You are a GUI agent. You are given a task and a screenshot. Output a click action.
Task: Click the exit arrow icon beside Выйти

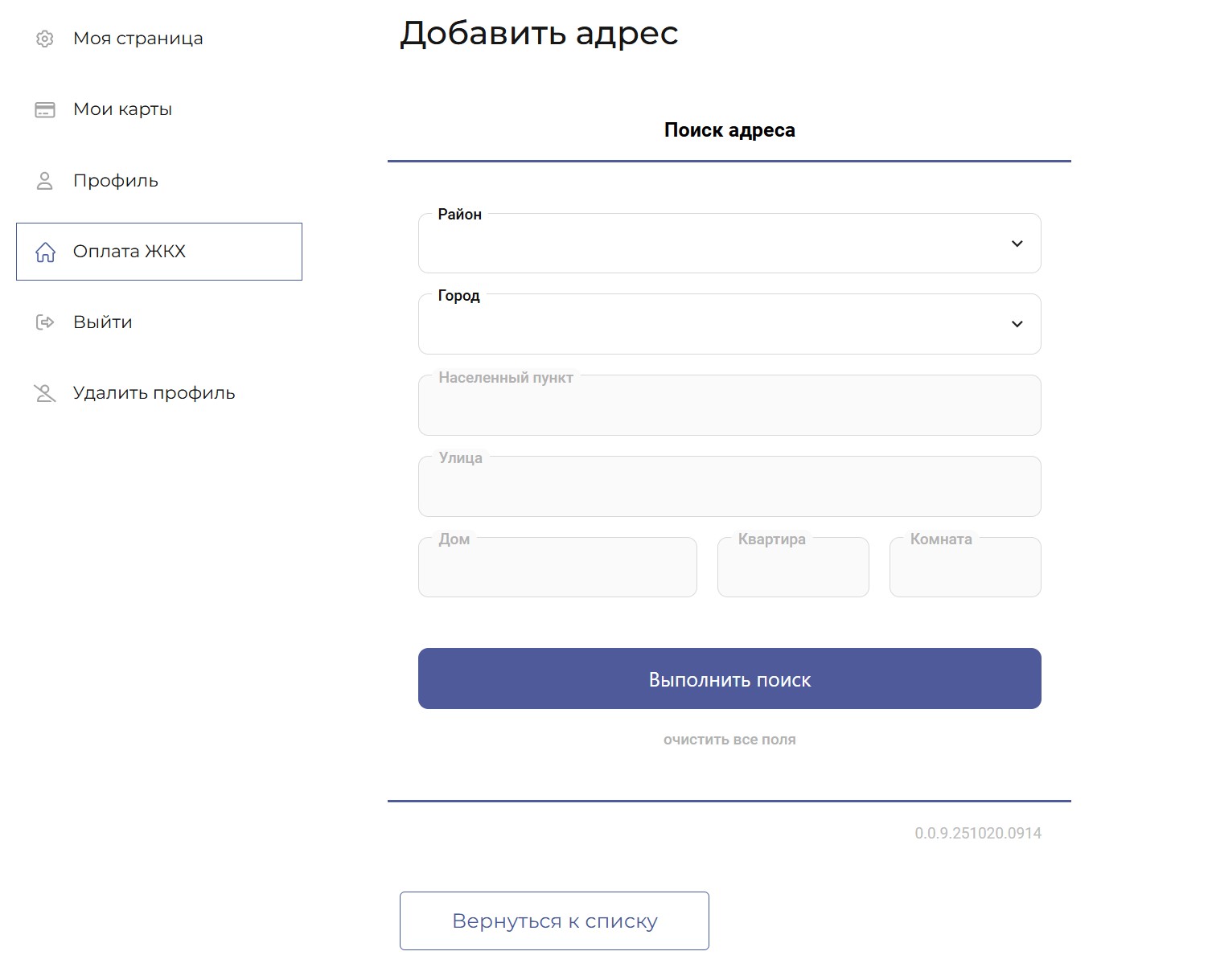[45, 322]
